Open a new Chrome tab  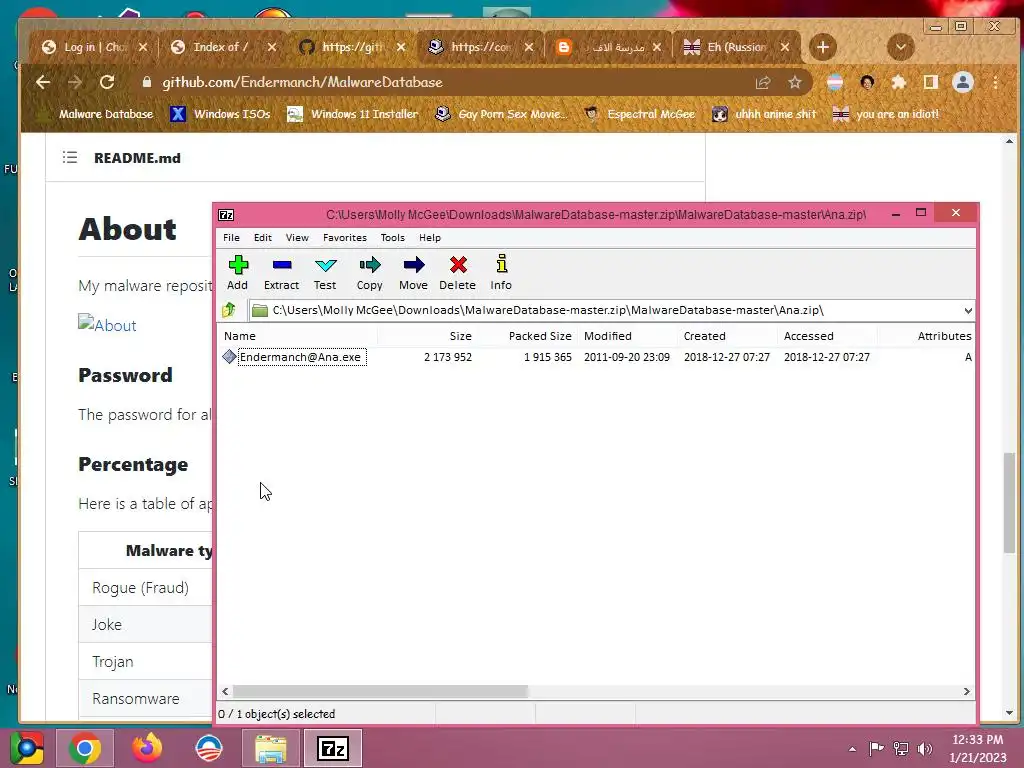coord(823,47)
